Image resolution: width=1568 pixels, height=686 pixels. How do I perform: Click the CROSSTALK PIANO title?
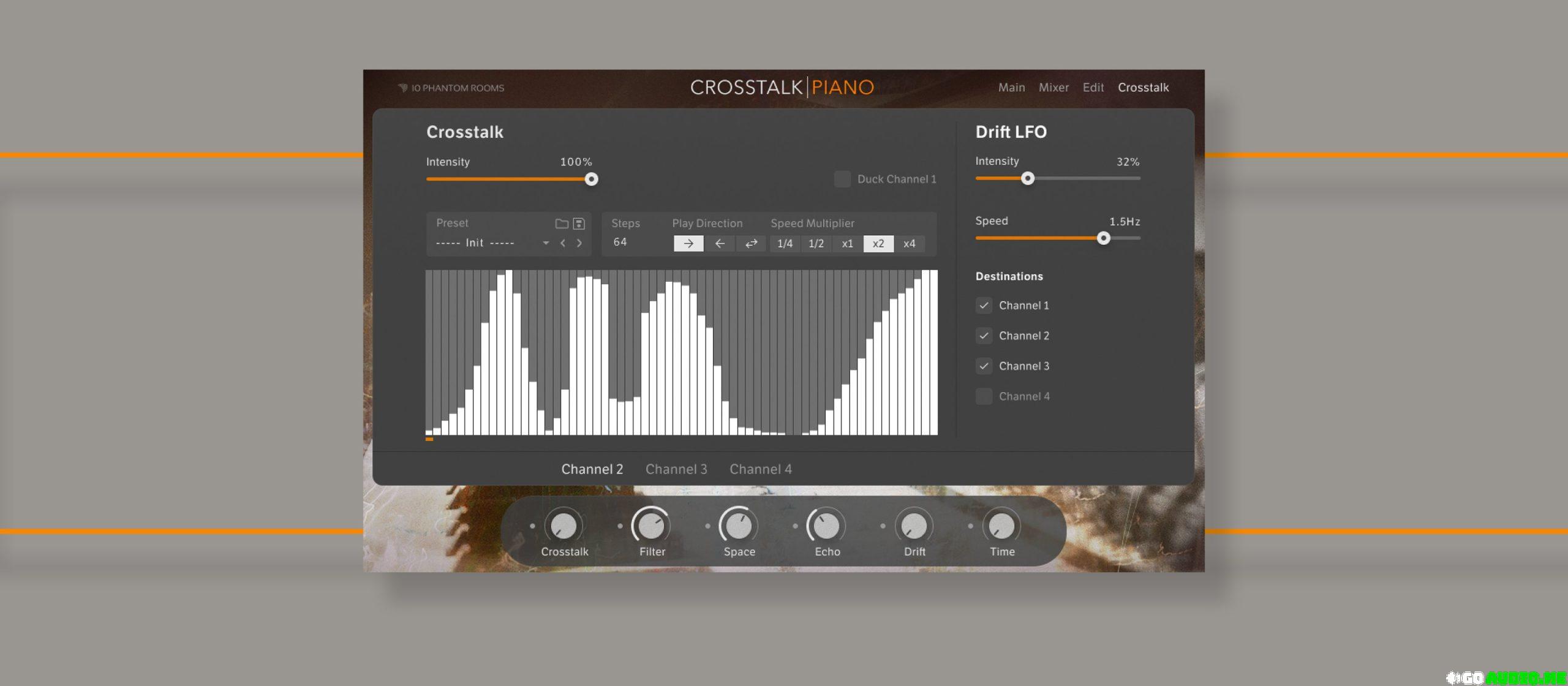click(x=782, y=87)
